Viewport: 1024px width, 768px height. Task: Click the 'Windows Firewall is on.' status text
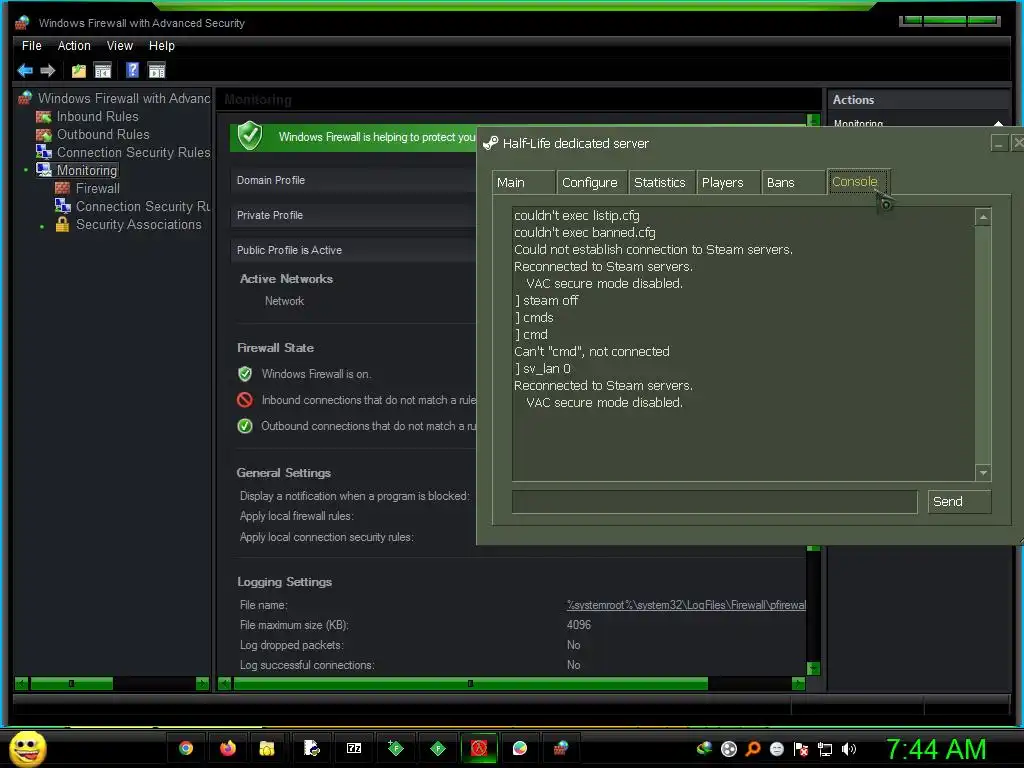click(x=316, y=374)
